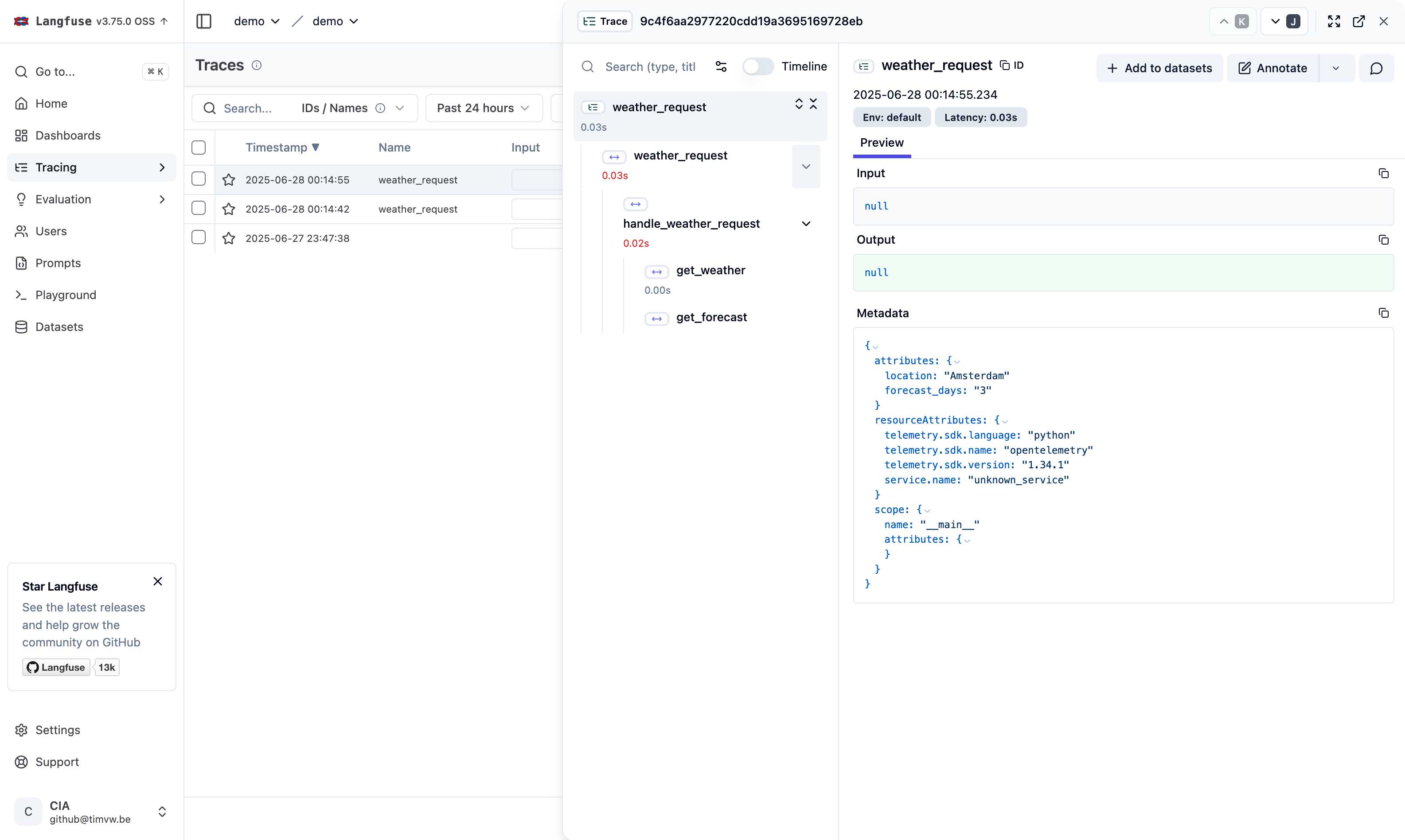Sort by Timestamp column header
This screenshot has width=1405, height=840.
283,147
